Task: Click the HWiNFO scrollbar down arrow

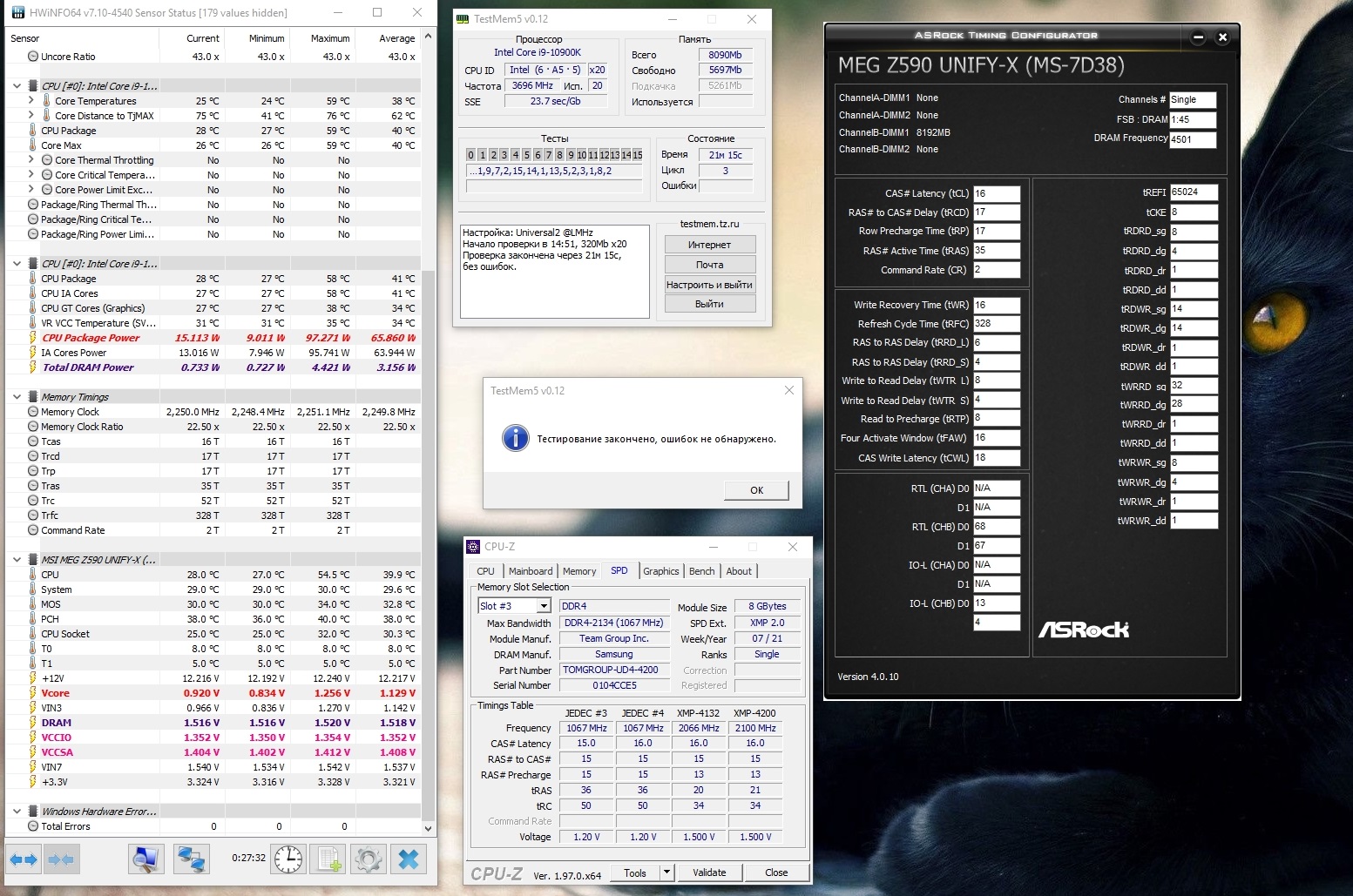Action: (x=428, y=827)
